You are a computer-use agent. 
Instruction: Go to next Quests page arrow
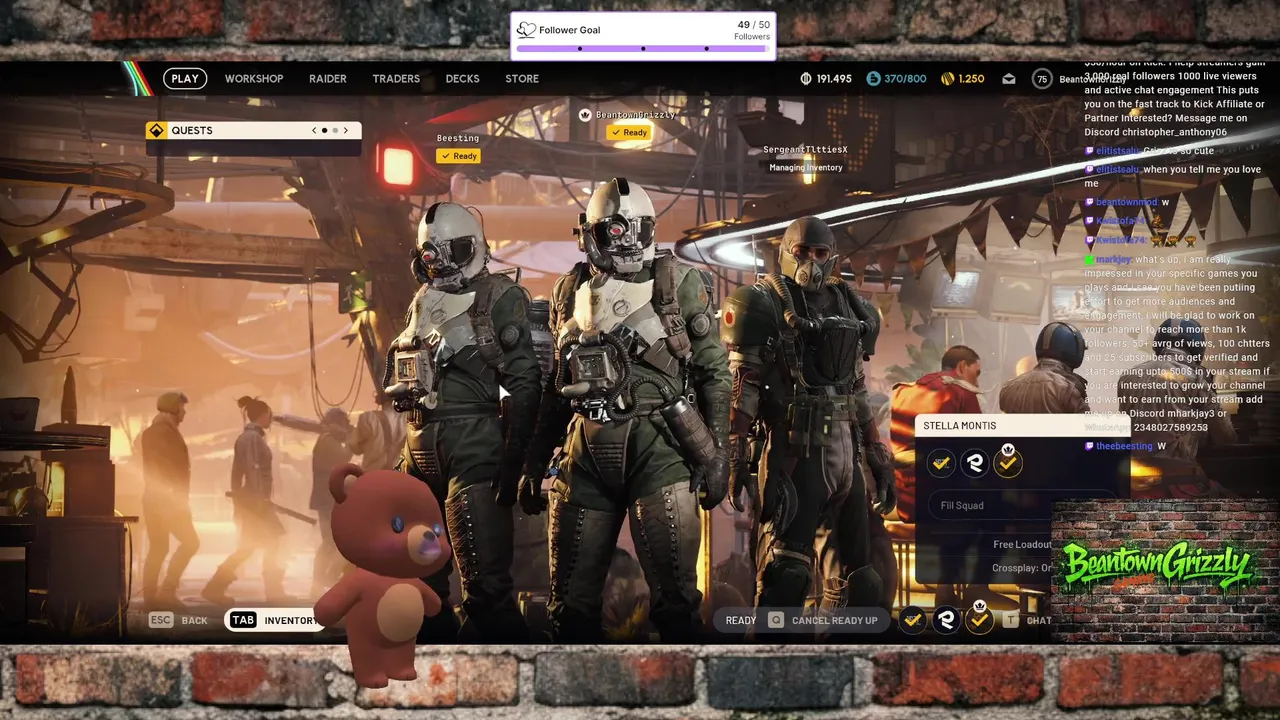tap(346, 130)
